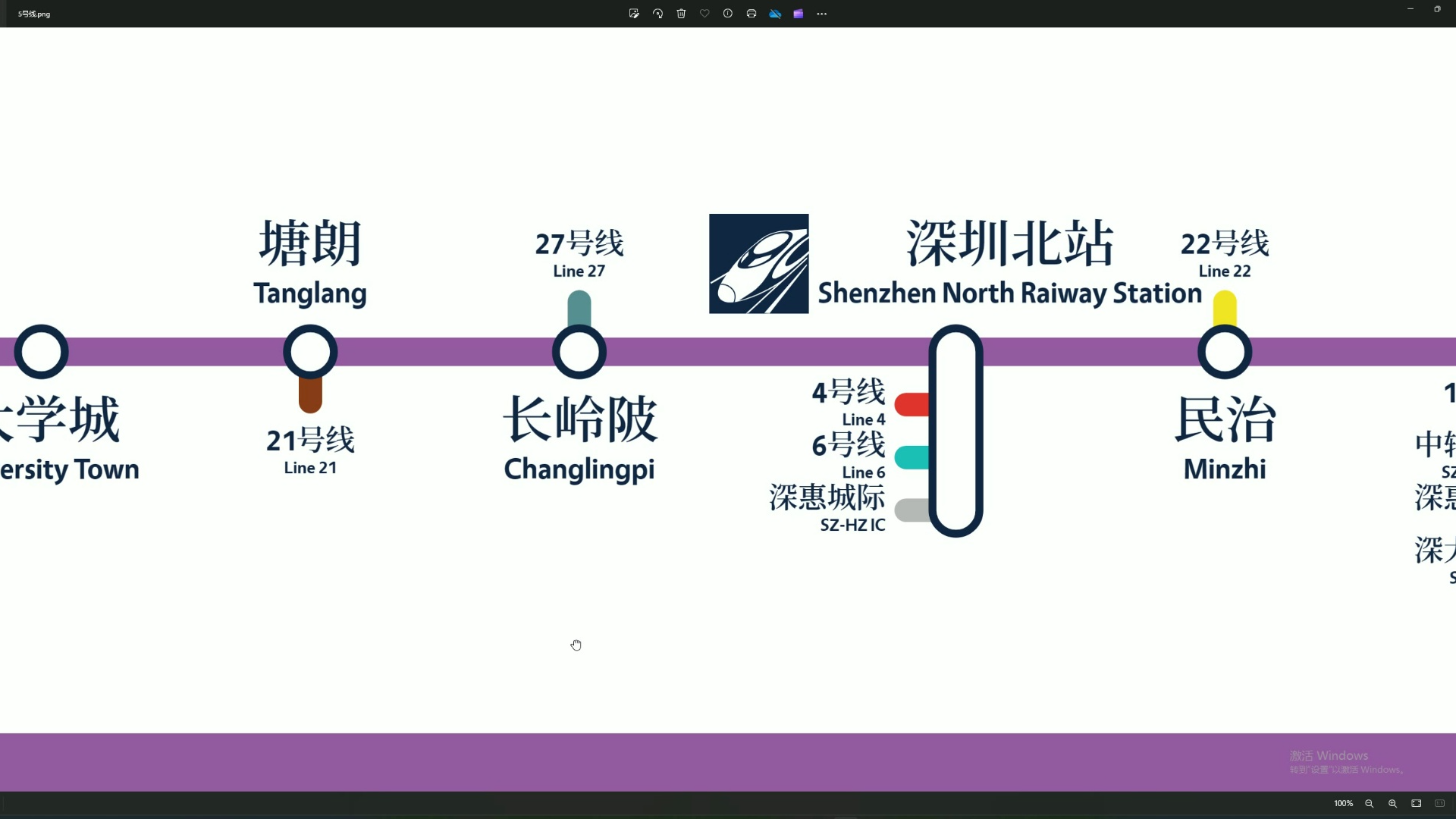The height and width of the screenshot is (819, 1456).
Task: Delete the image using the trash icon
Action: pos(681,14)
